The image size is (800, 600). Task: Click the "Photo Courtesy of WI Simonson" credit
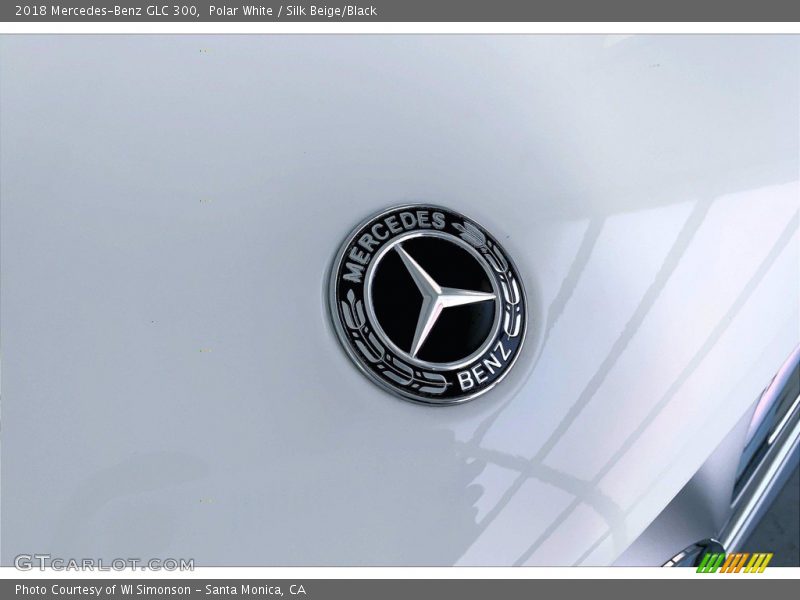pyautogui.click(x=103, y=590)
